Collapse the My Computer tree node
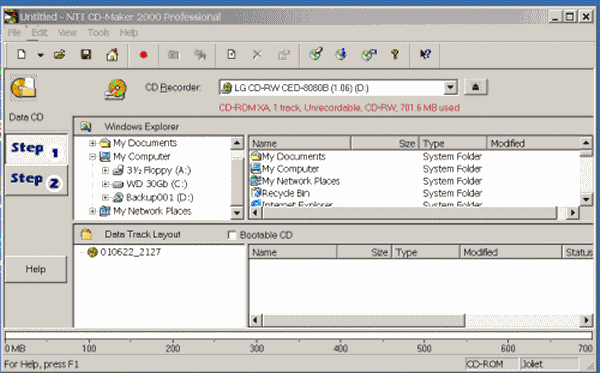The width and height of the screenshot is (600, 373). [92, 156]
